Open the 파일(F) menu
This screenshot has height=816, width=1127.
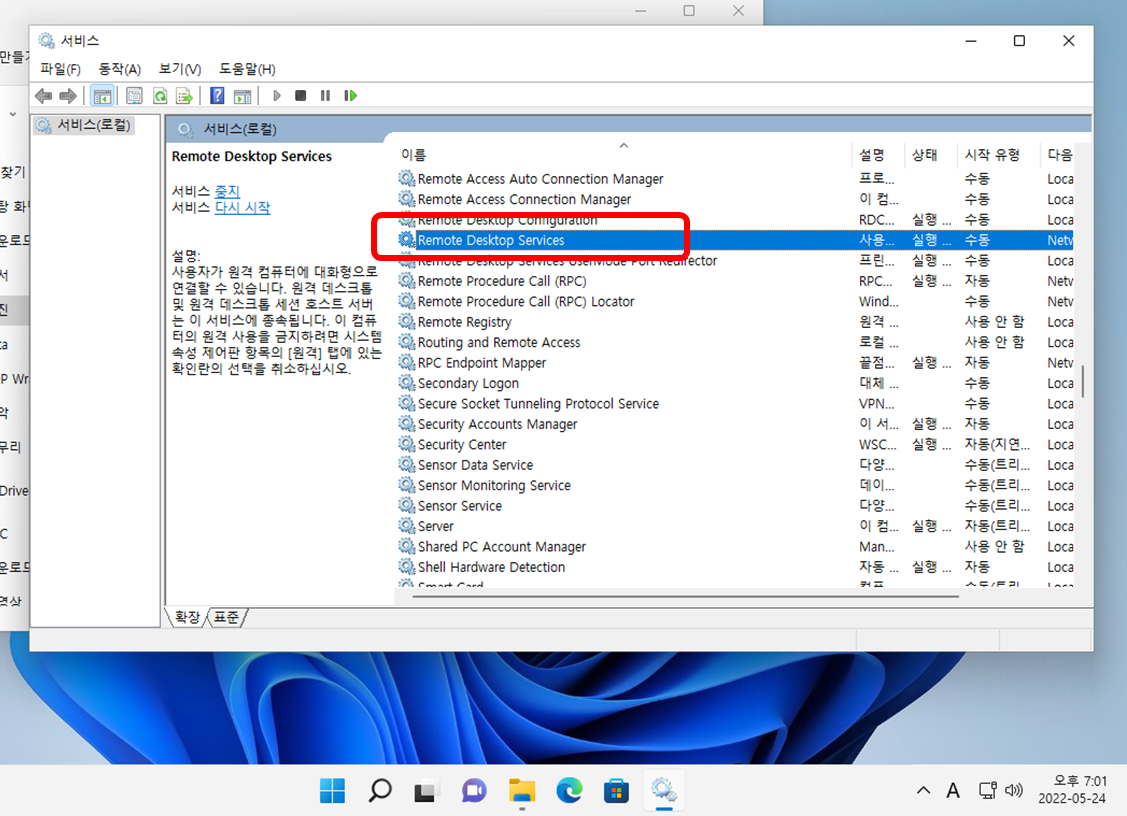pos(60,69)
